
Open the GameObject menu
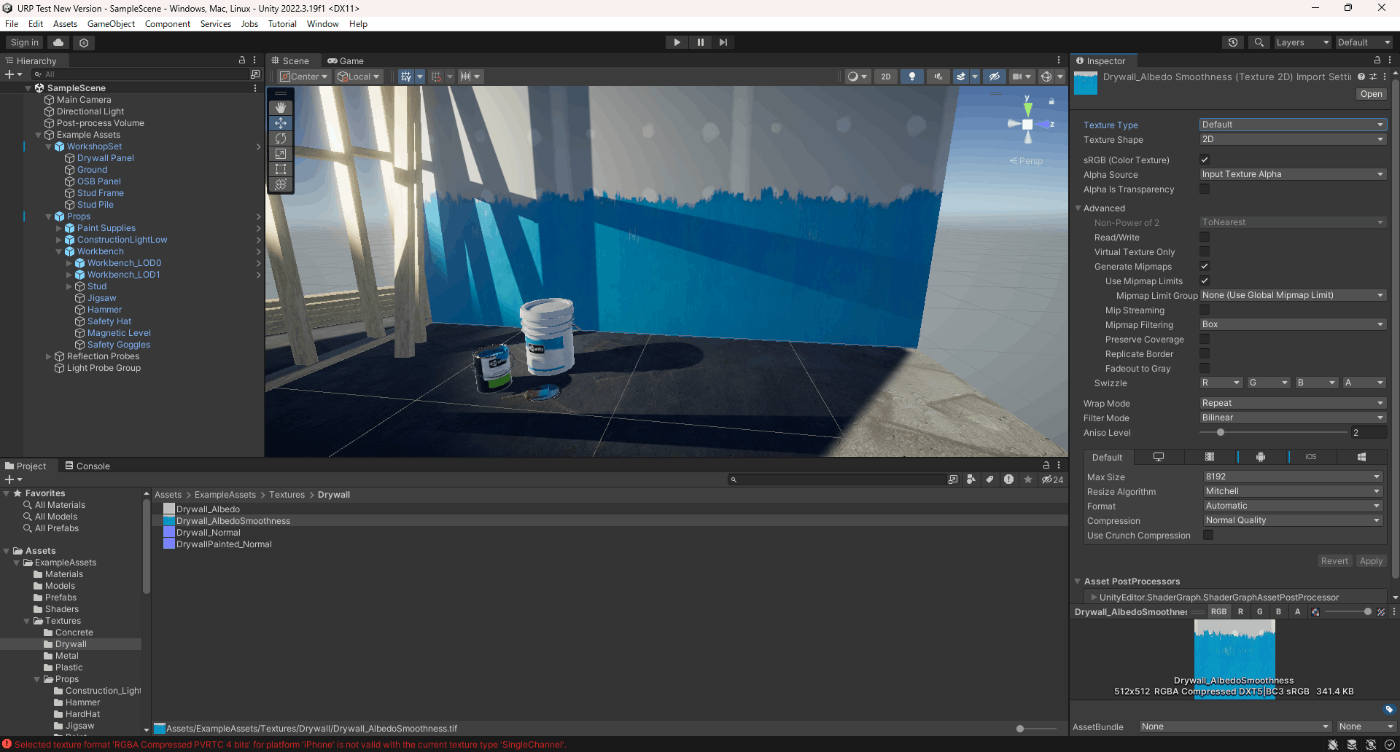111,24
